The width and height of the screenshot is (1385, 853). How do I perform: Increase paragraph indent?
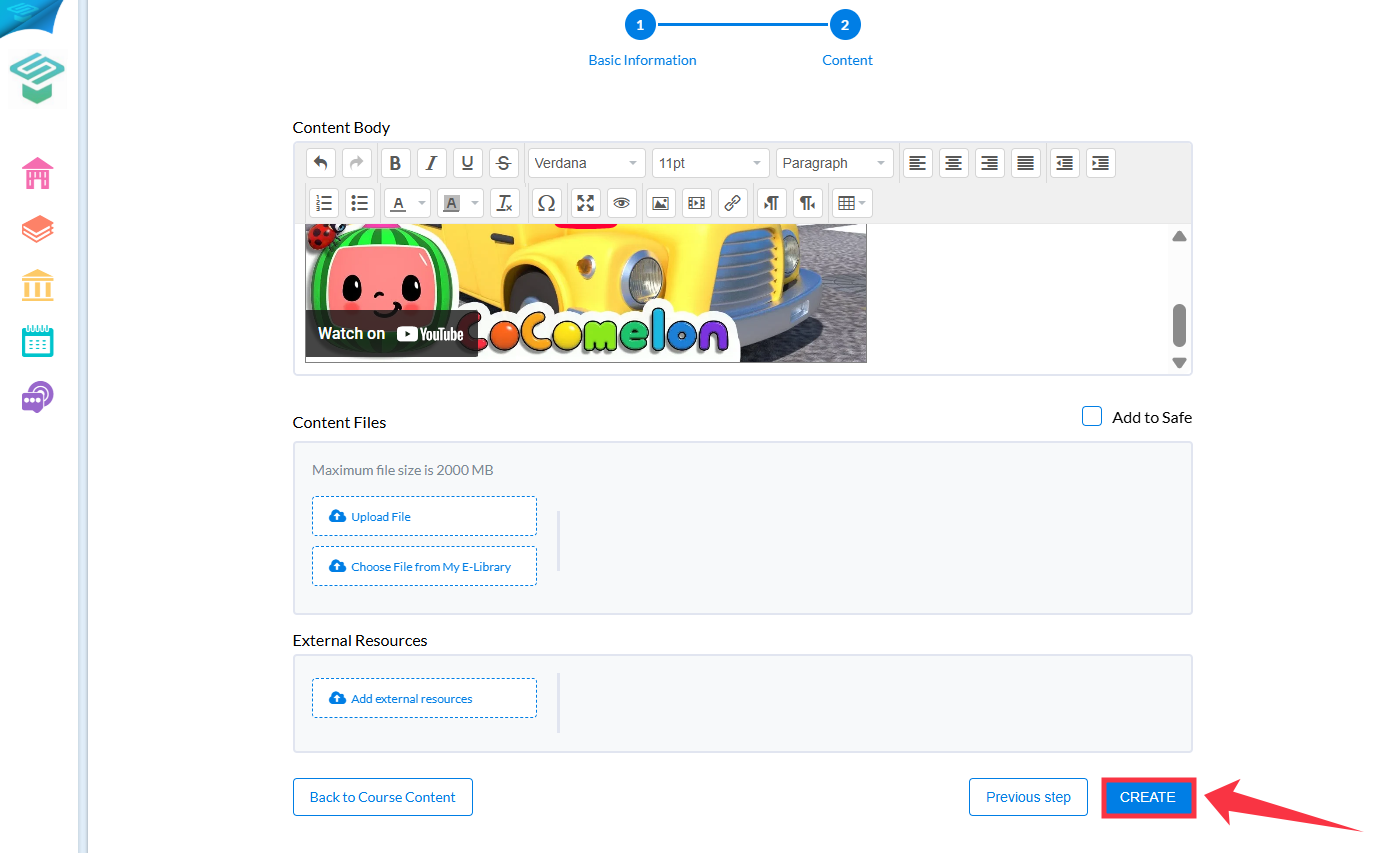tap(1101, 163)
